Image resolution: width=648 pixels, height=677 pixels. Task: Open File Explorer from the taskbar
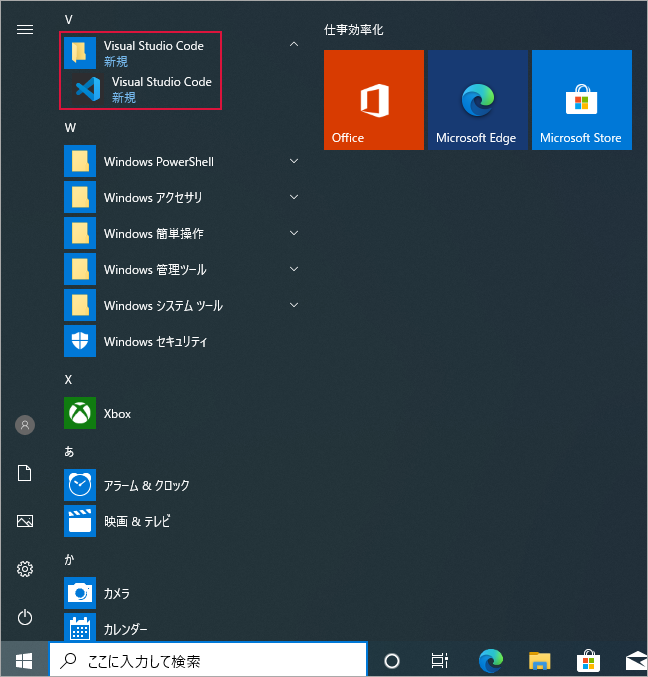click(x=540, y=661)
